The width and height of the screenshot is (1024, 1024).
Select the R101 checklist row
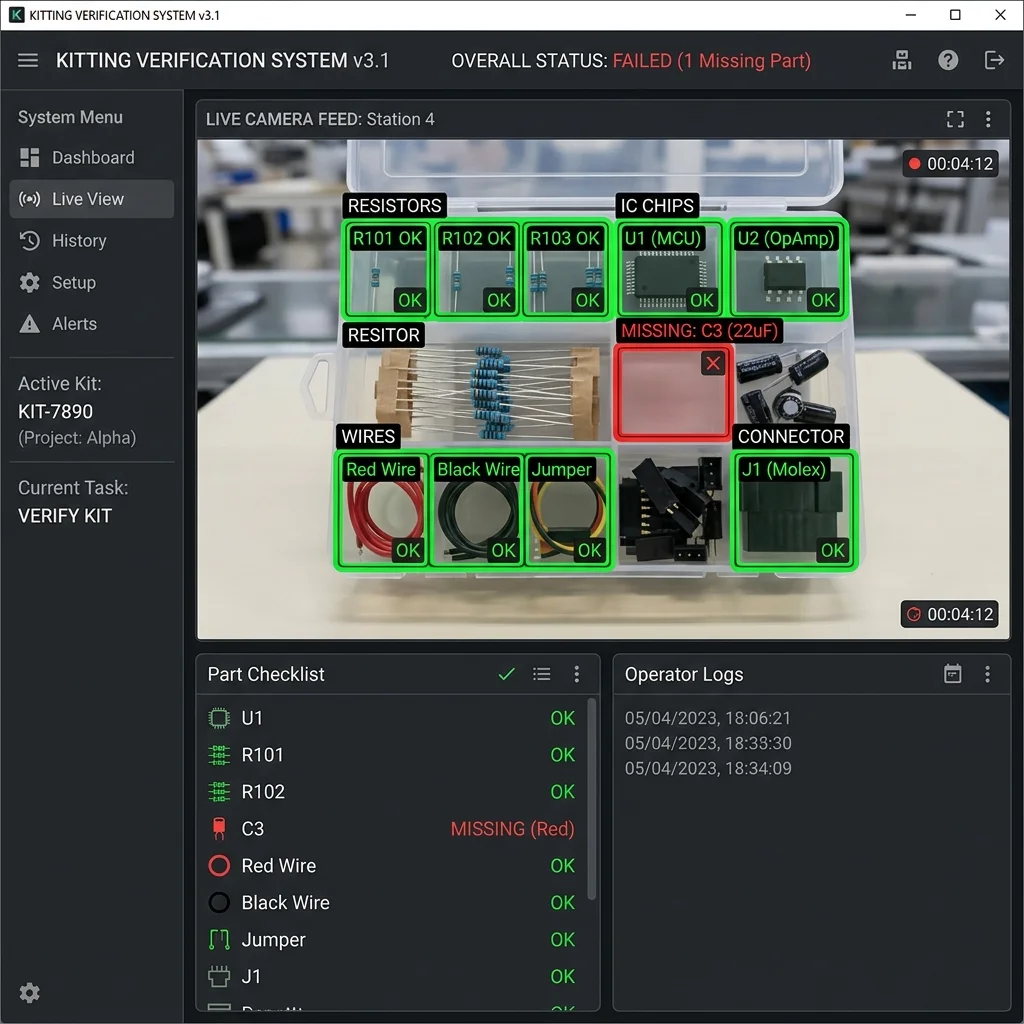click(x=392, y=754)
